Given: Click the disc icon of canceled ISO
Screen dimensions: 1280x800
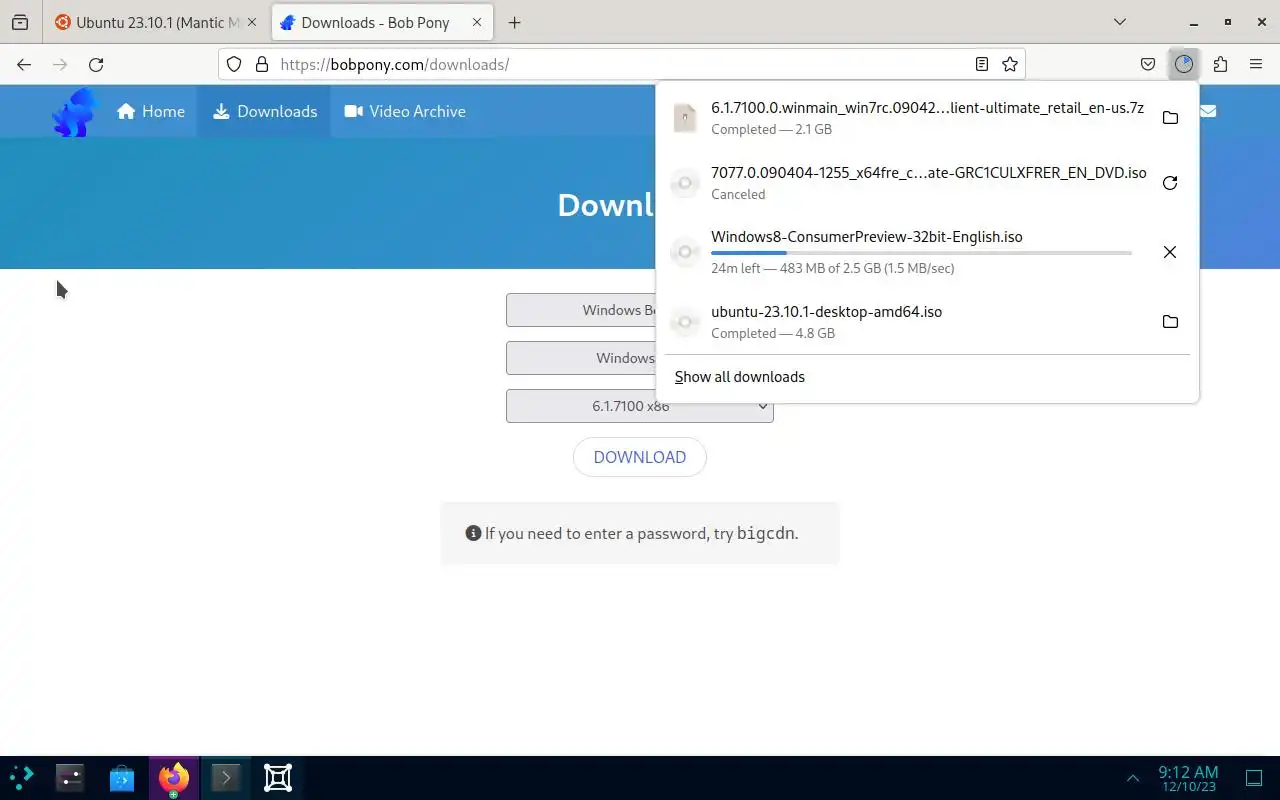Looking at the screenshot, I should 685,183.
